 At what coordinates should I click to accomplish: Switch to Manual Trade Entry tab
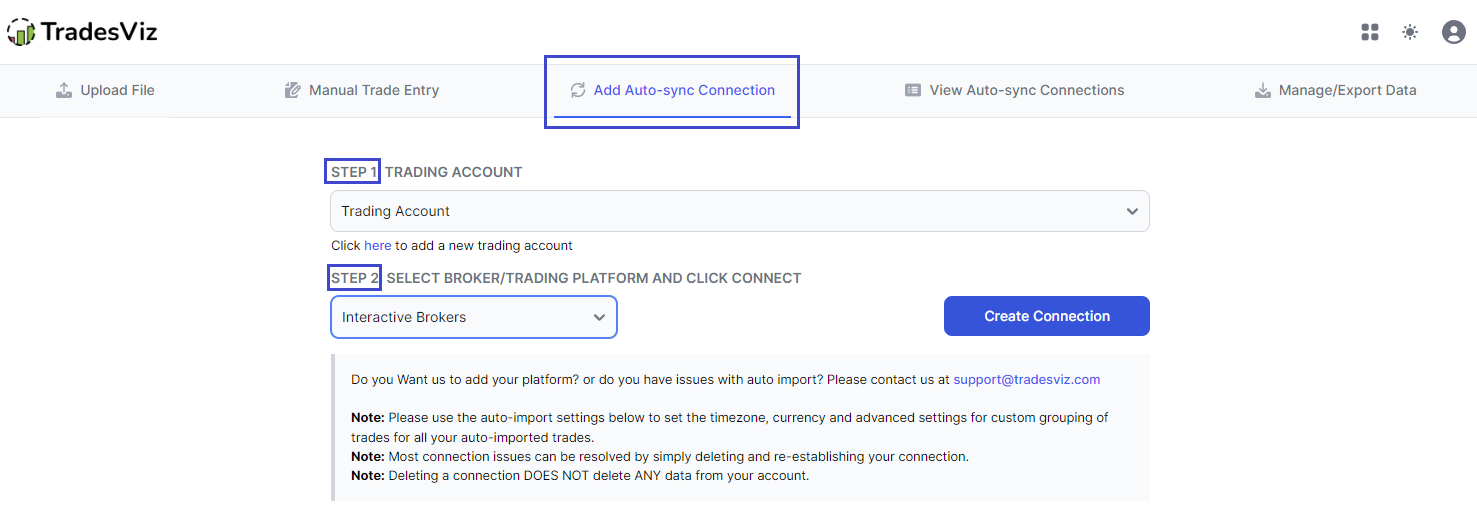click(x=362, y=90)
